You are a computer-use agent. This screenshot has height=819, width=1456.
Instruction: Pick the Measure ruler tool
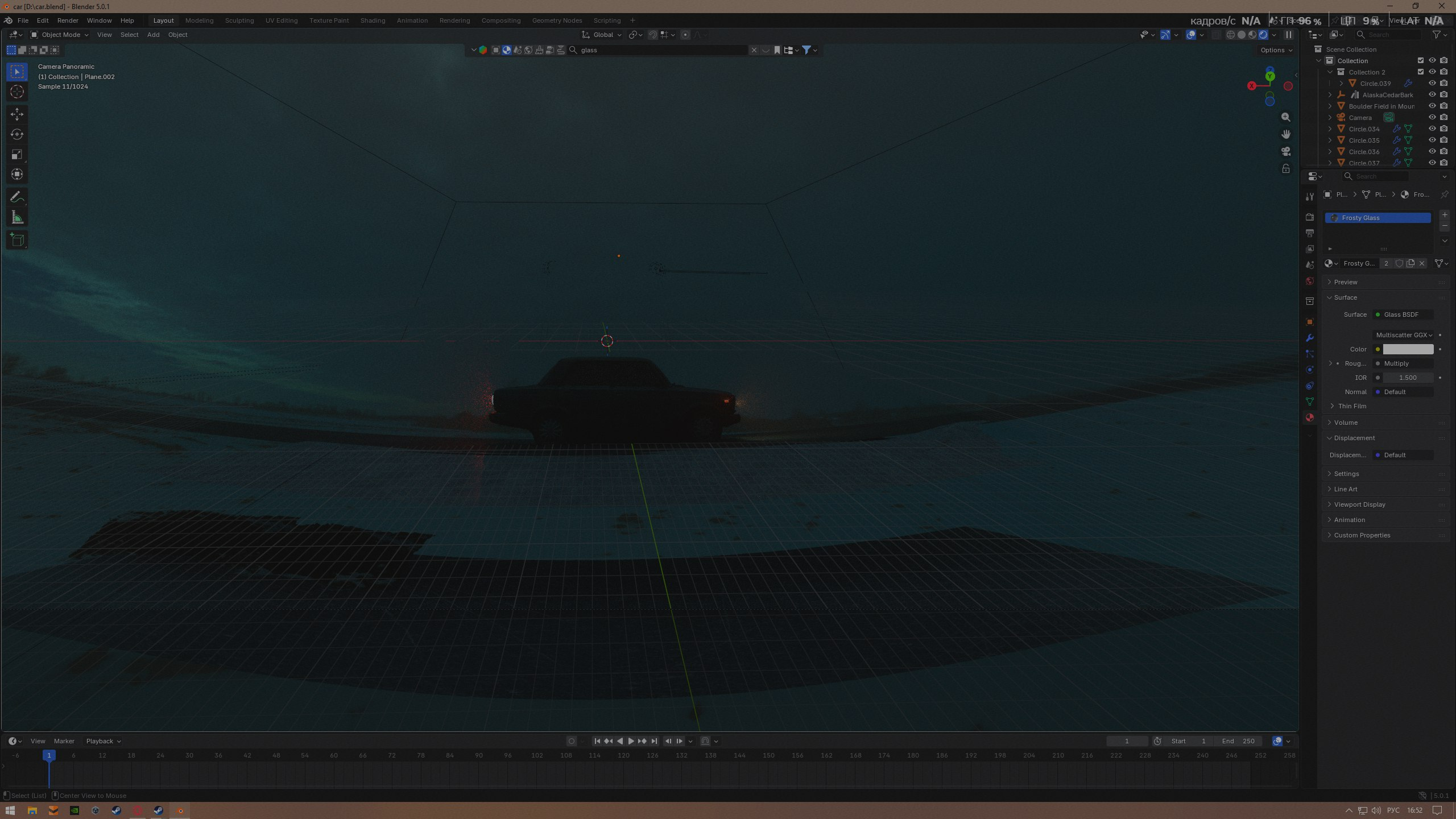[17, 217]
